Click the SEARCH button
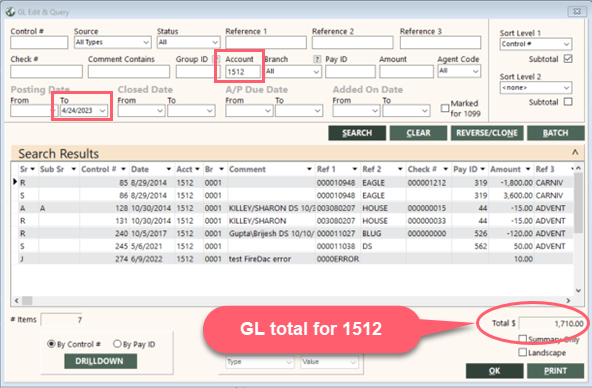 pyautogui.click(x=357, y=133)
